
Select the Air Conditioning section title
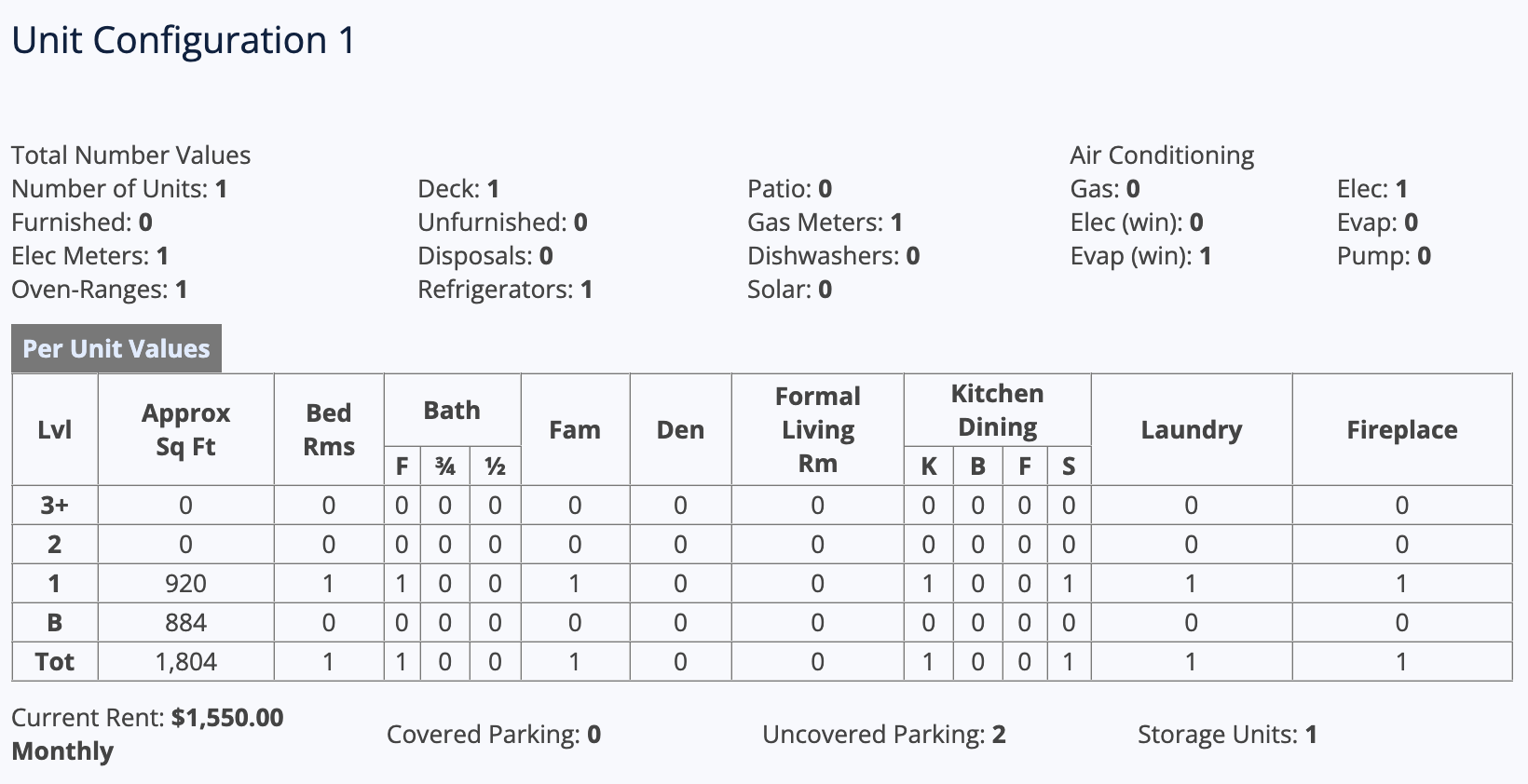pyautogui.click(x=1162, y=155)
